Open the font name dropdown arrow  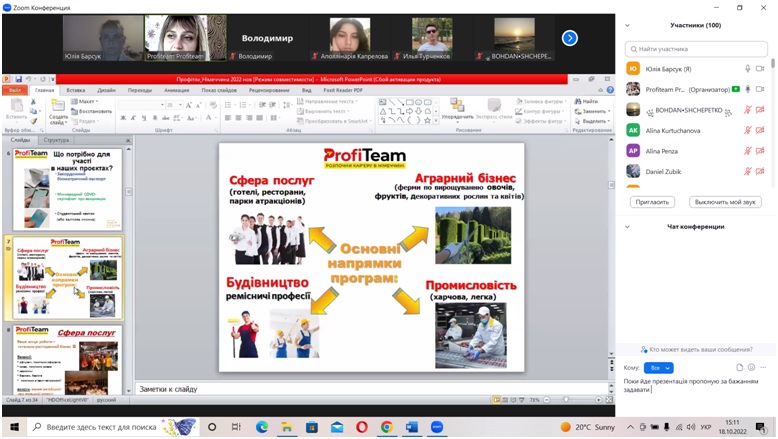[x=162, y=105]
